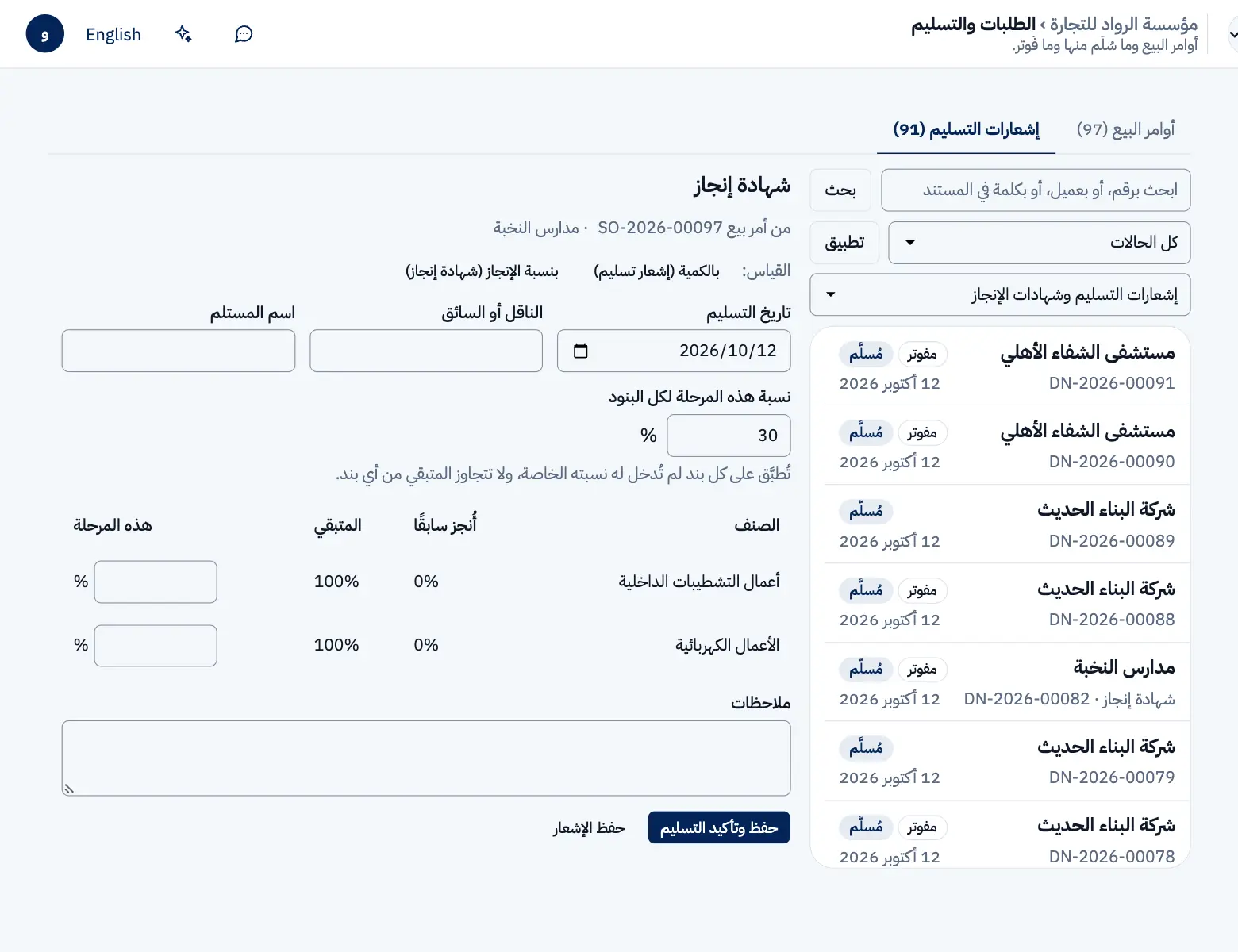The width and height of the screenshot is (1238, 952).
Task: Click the مُسلّم badge on DN-2026-00089
Action: [x=866, y=511]
